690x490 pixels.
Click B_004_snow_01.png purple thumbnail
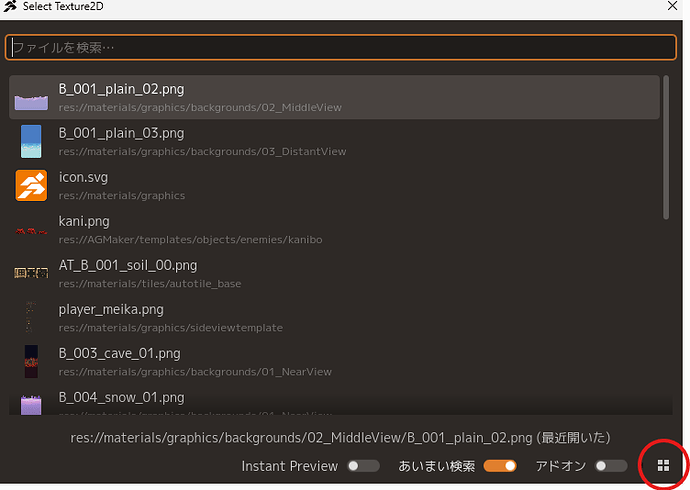tap(31, 405)
